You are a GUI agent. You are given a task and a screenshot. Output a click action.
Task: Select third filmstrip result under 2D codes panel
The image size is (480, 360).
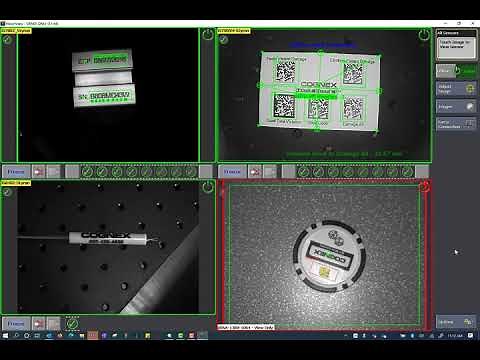coord(333,172)
